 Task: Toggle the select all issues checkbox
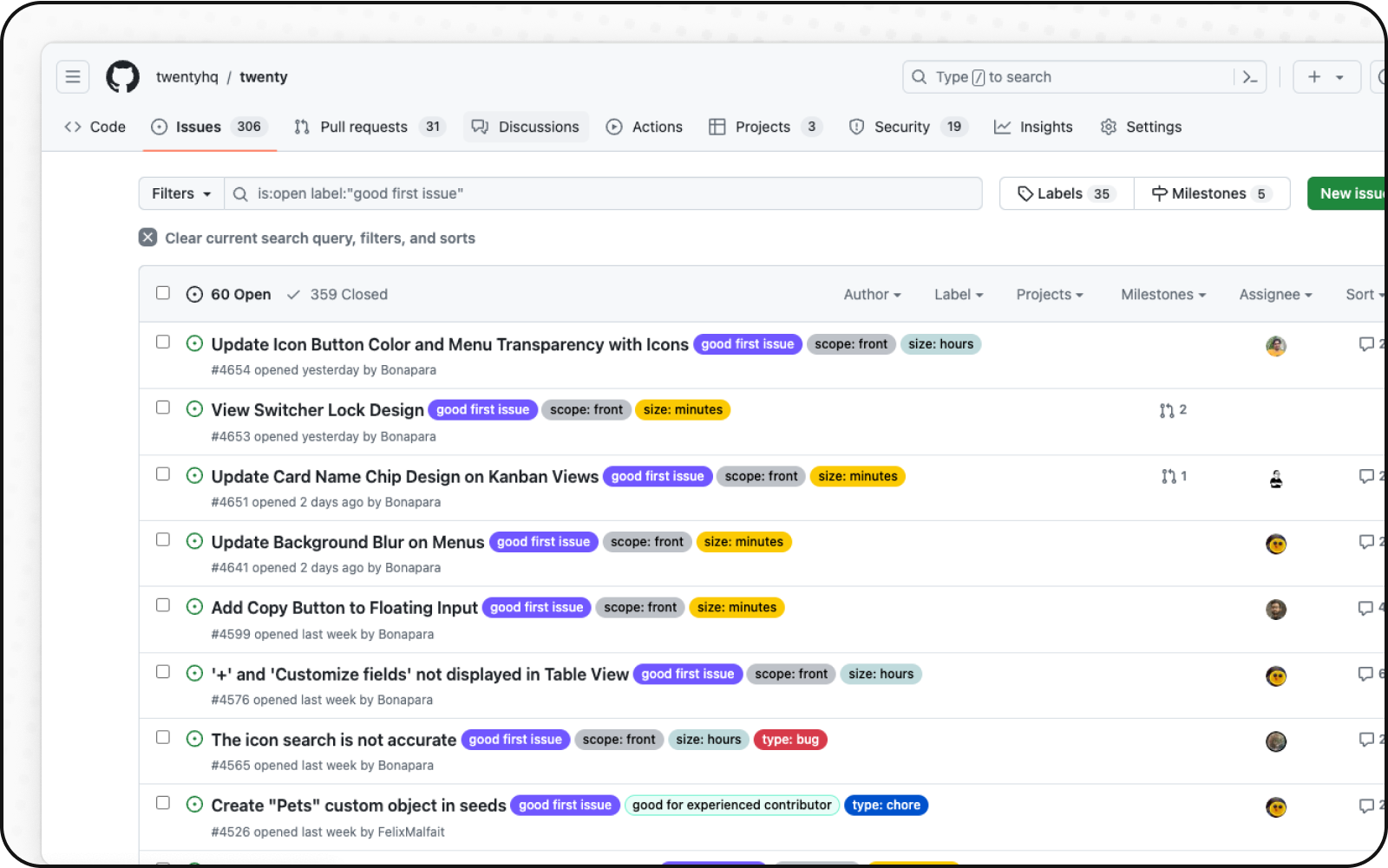tap(163, 293)
